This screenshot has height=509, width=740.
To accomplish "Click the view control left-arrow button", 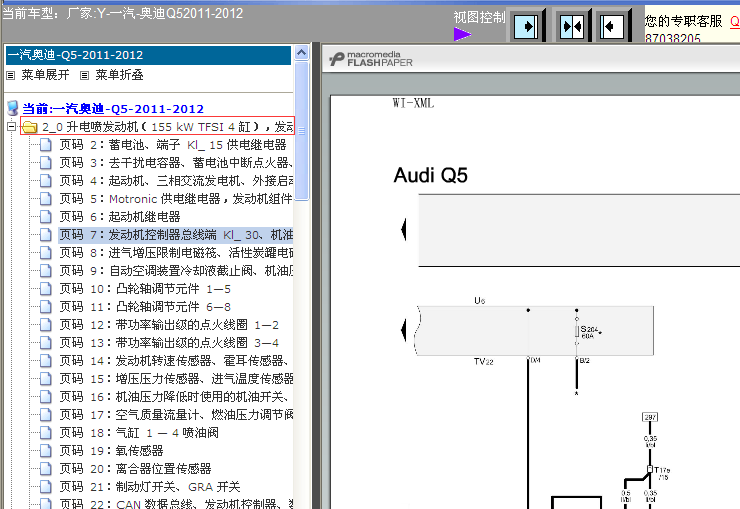I will [x=612, y=26].
